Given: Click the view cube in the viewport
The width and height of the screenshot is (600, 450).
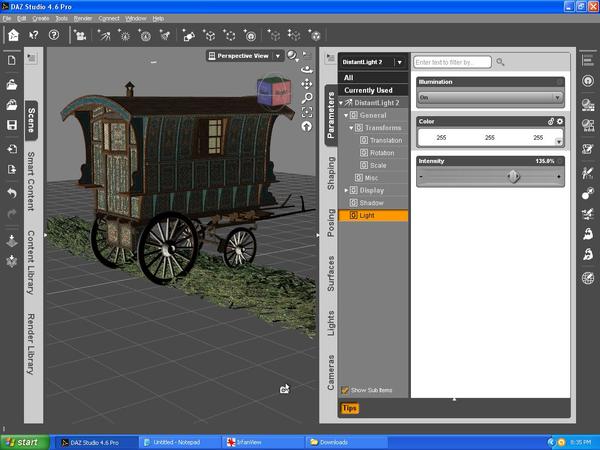Looking at the screenshot, I should click(274, 91).
